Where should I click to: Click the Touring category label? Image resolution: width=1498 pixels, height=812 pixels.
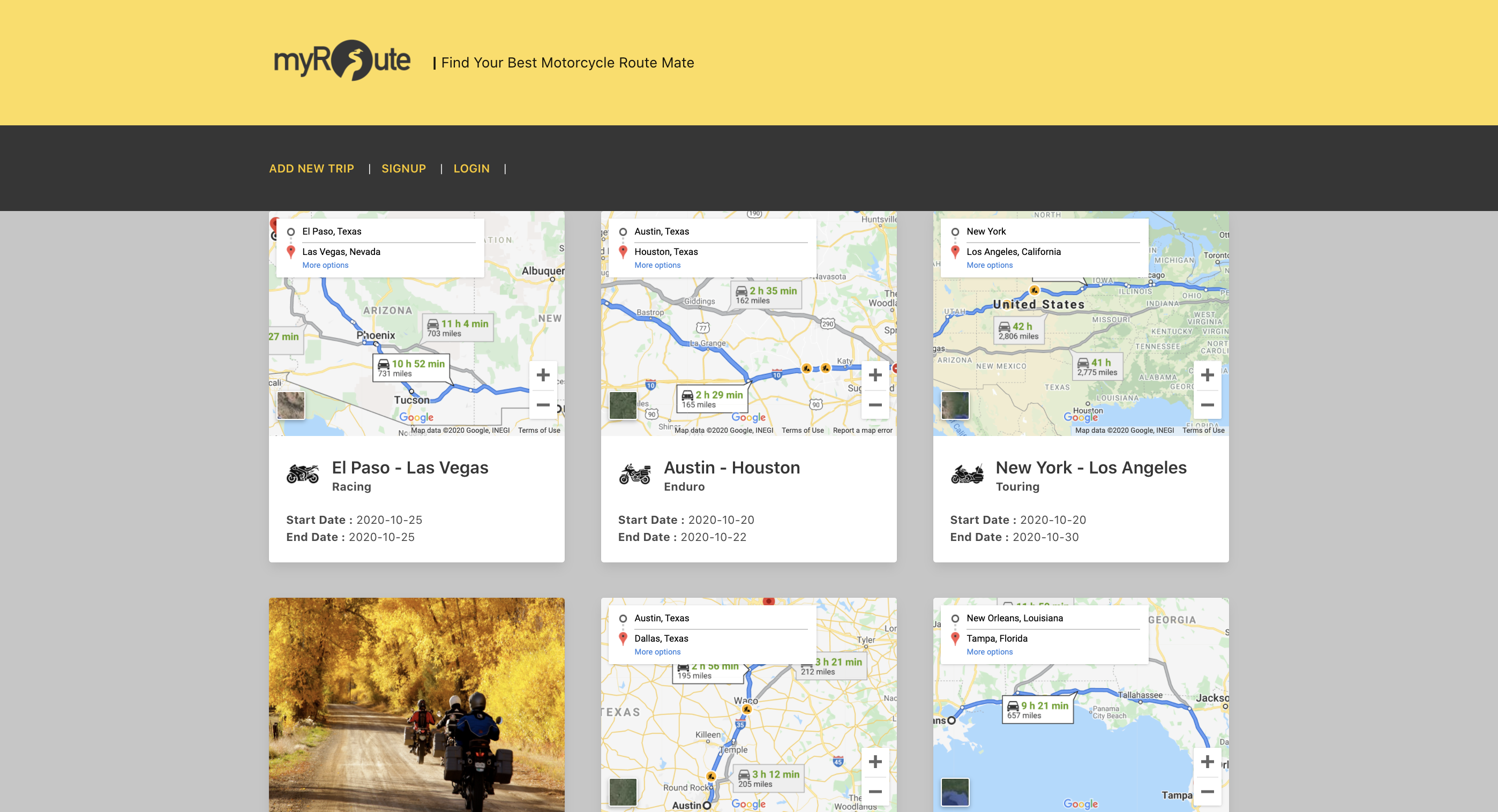pos(1017,486)
